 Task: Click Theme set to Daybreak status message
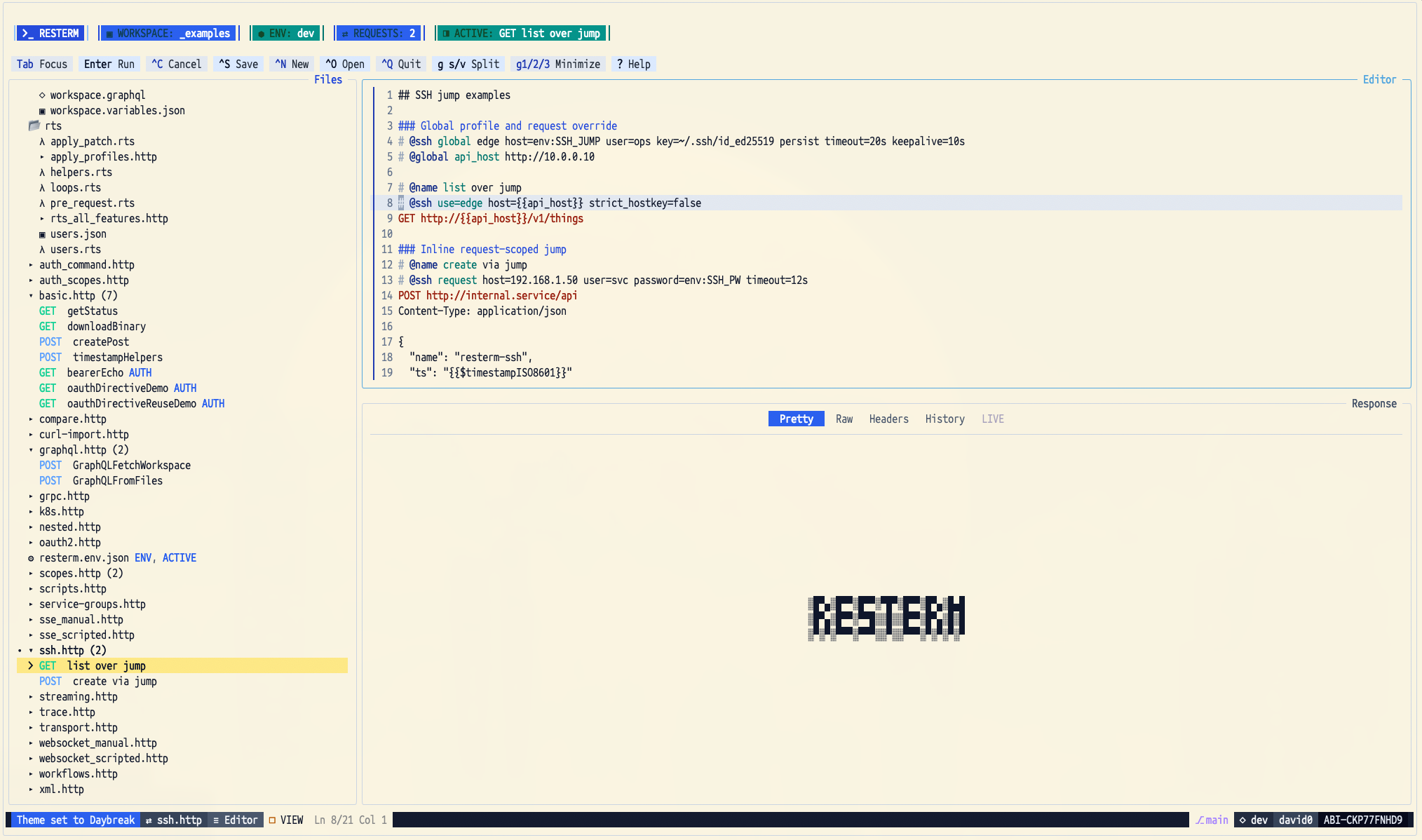click(x=76, y=820)
